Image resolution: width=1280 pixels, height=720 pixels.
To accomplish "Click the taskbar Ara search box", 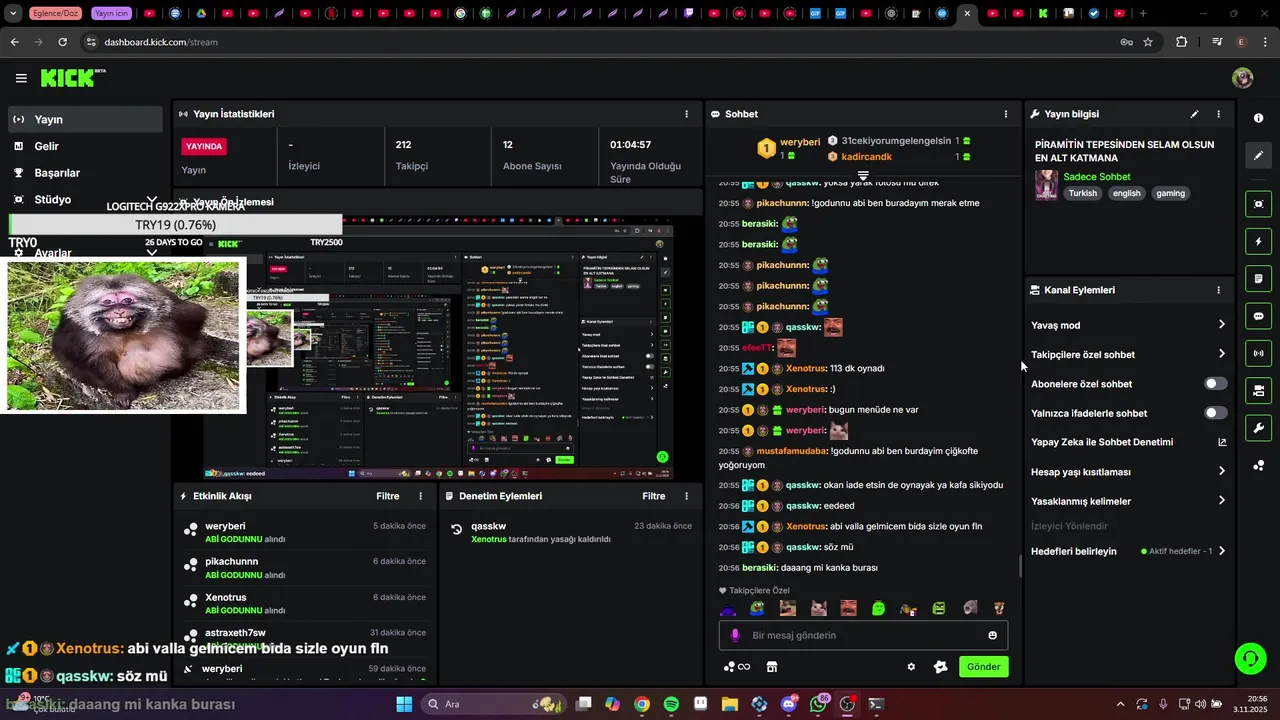I will [492, 704].
